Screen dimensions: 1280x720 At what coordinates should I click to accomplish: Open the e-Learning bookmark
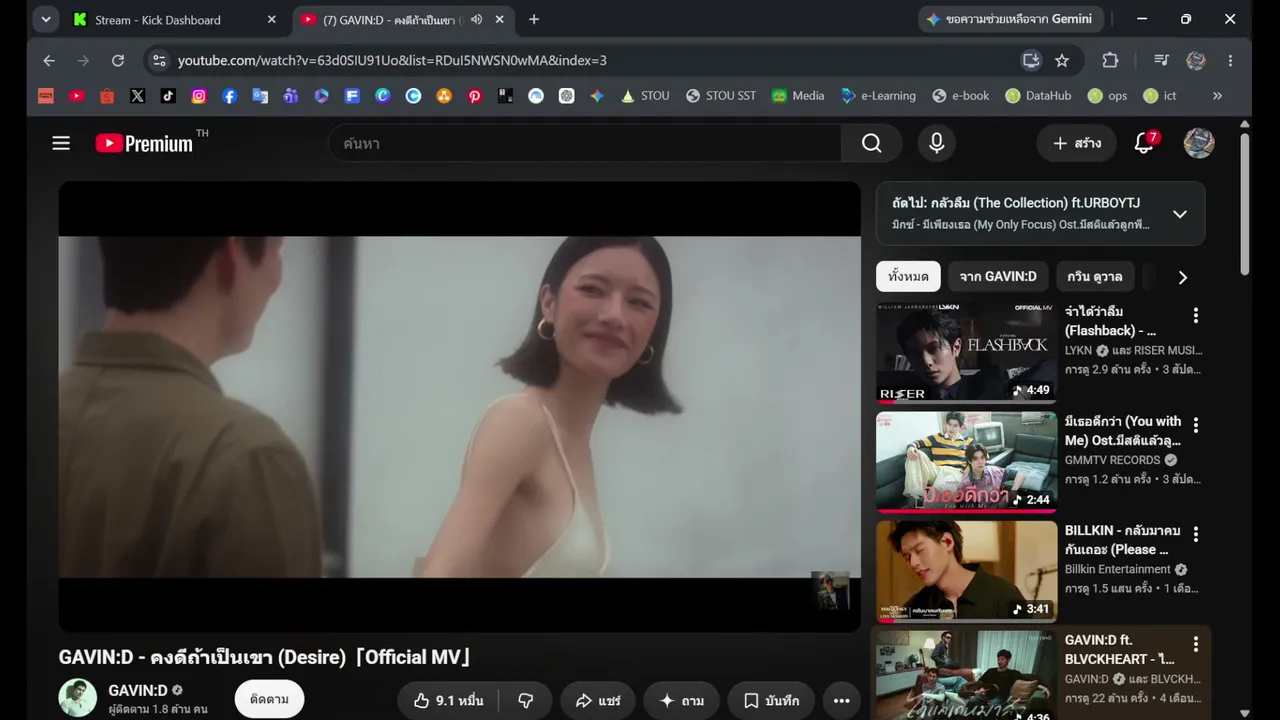click(878, 96)
